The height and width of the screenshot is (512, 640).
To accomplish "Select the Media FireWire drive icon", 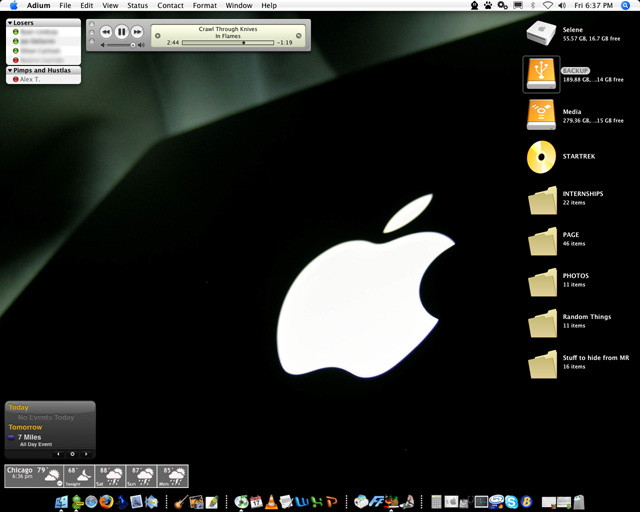I will click(x=541, y=115).
